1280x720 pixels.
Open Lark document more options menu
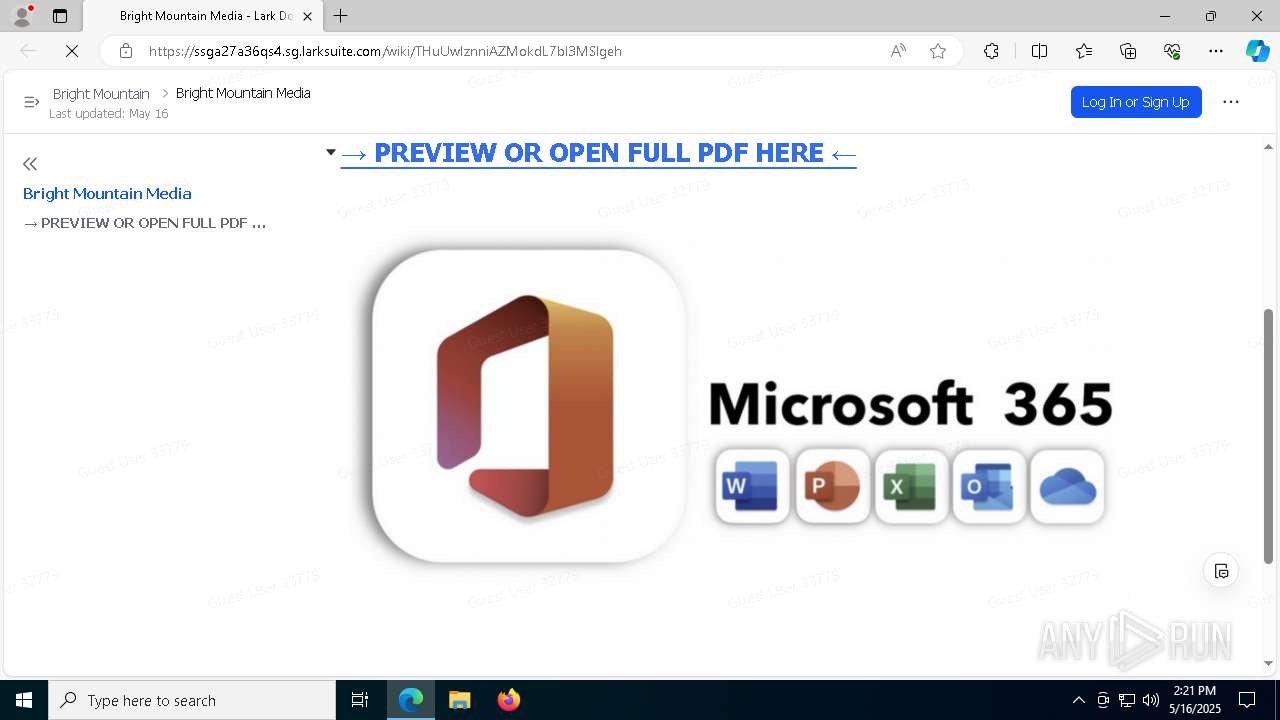(x=1231, y=102)
